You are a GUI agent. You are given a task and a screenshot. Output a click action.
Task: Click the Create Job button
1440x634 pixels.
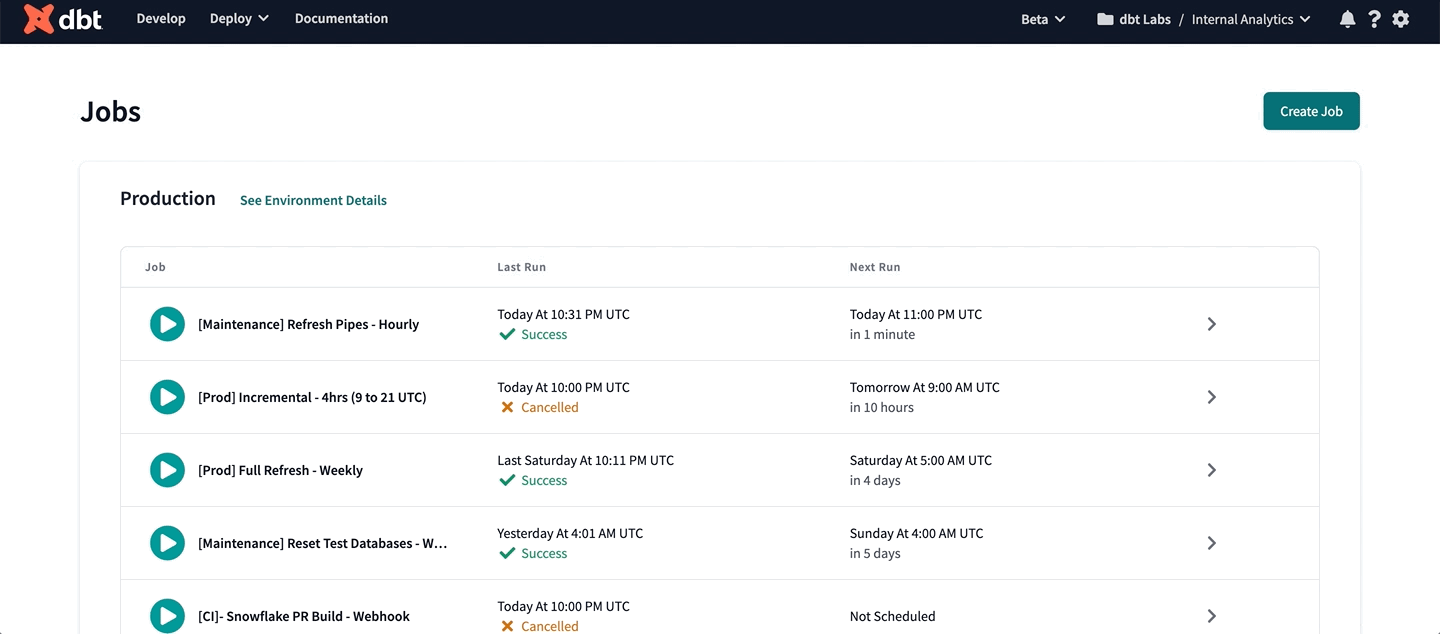click(x=1311, y=111)
